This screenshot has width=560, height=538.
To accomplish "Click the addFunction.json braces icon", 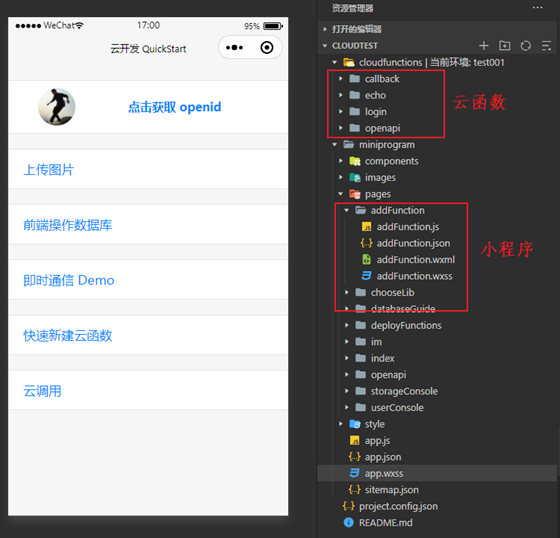I will (366, 243).
